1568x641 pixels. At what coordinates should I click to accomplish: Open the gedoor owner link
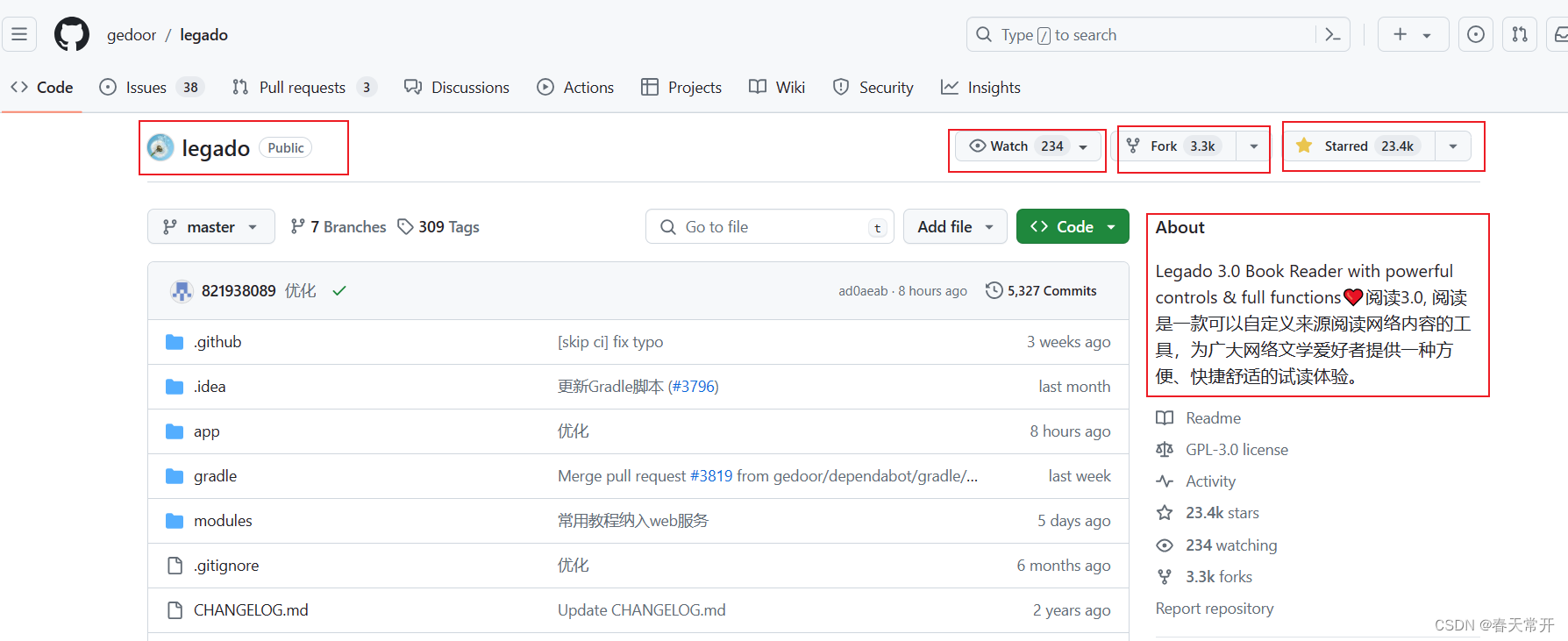coord(132,35)
